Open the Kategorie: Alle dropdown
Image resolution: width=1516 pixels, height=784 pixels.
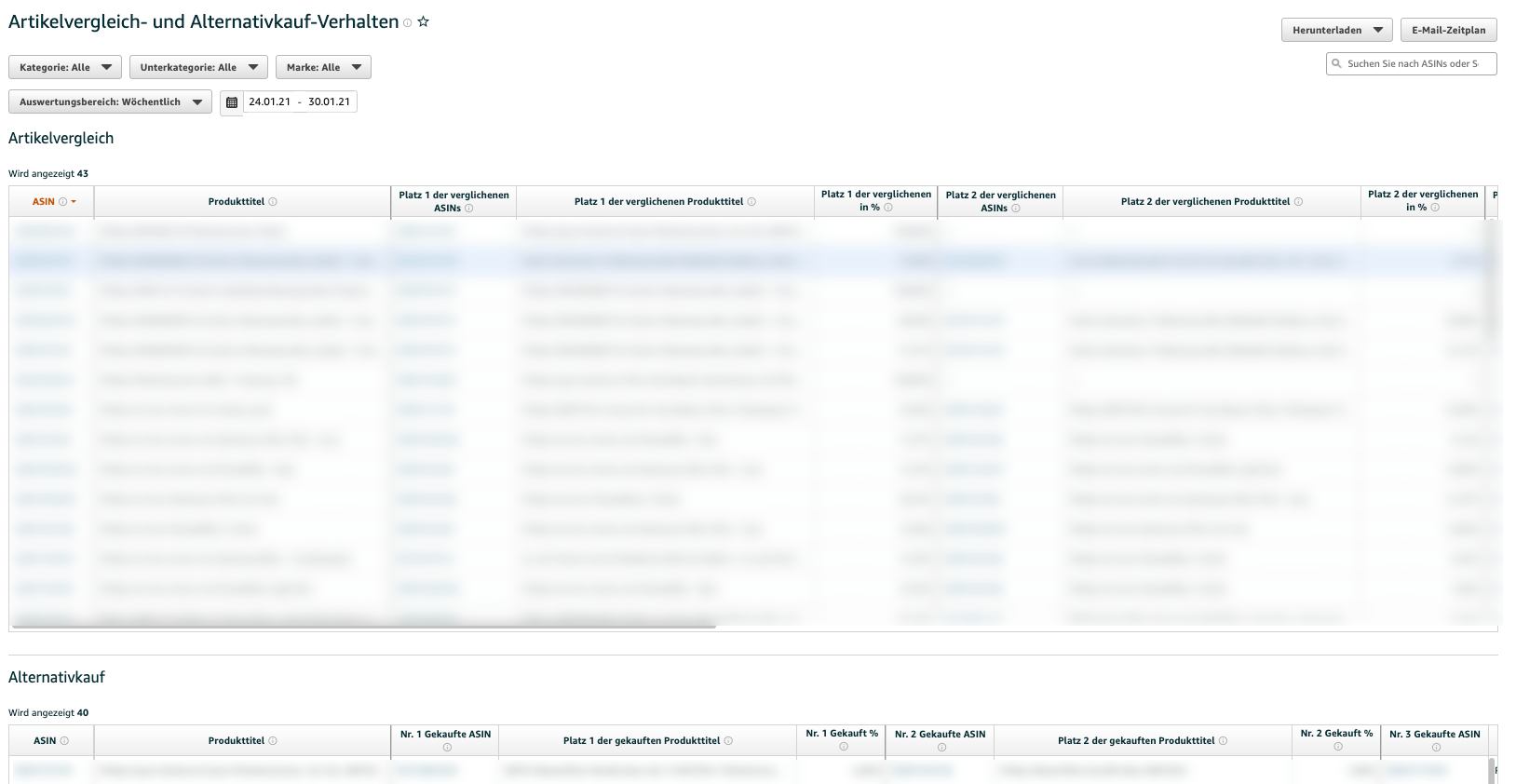65,67
